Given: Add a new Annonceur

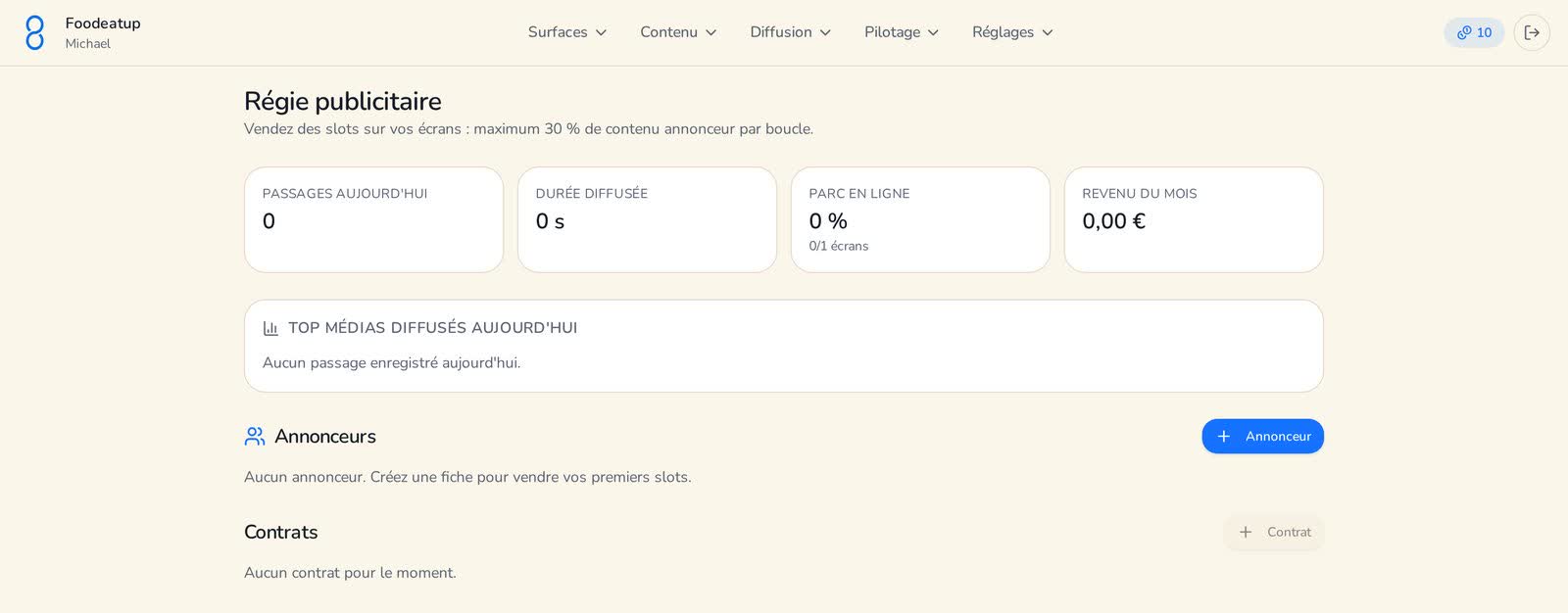Looking at the screenshot, I should (x=1262, y=436).
